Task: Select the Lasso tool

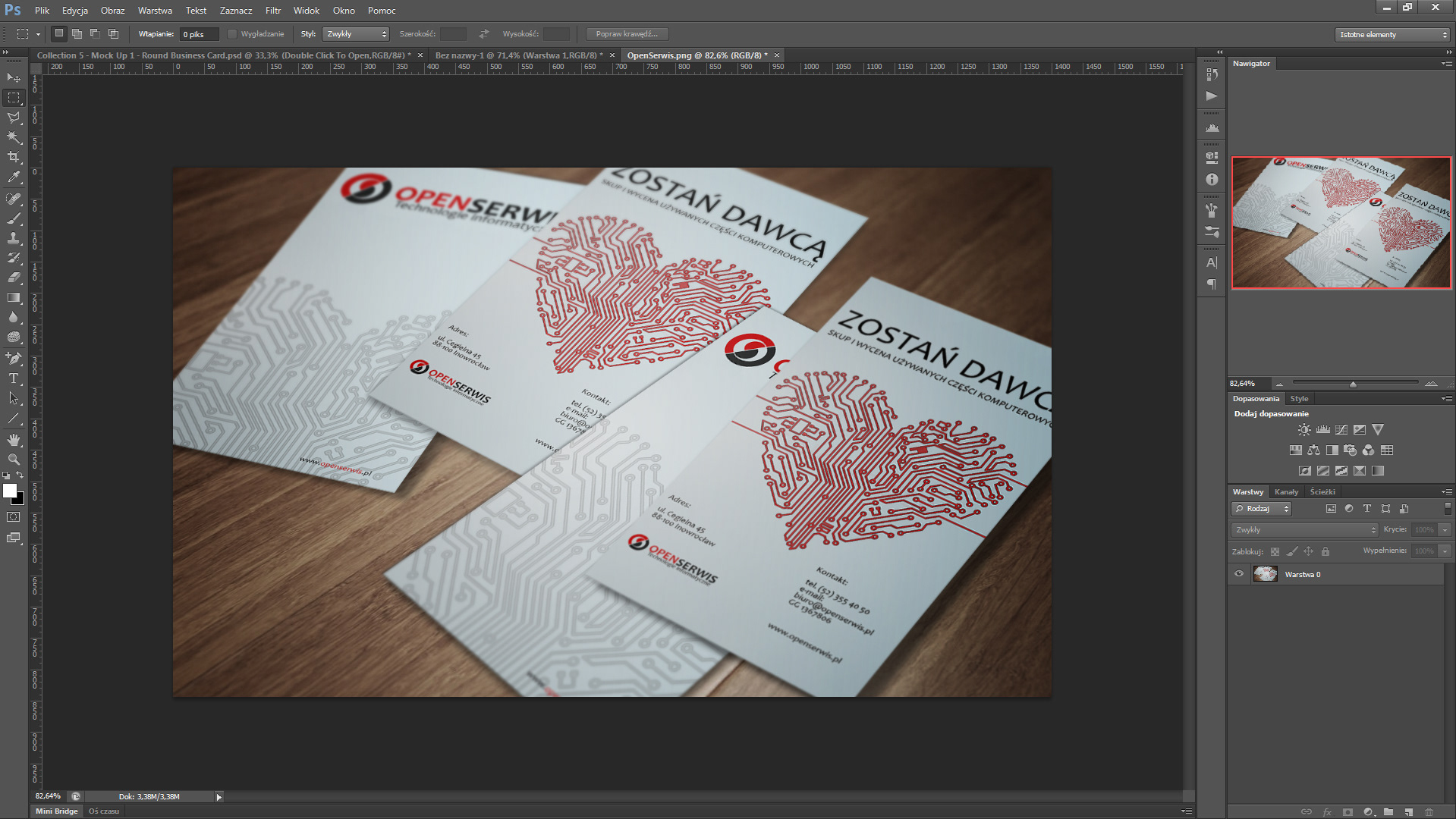Action: tap(14, 118)
